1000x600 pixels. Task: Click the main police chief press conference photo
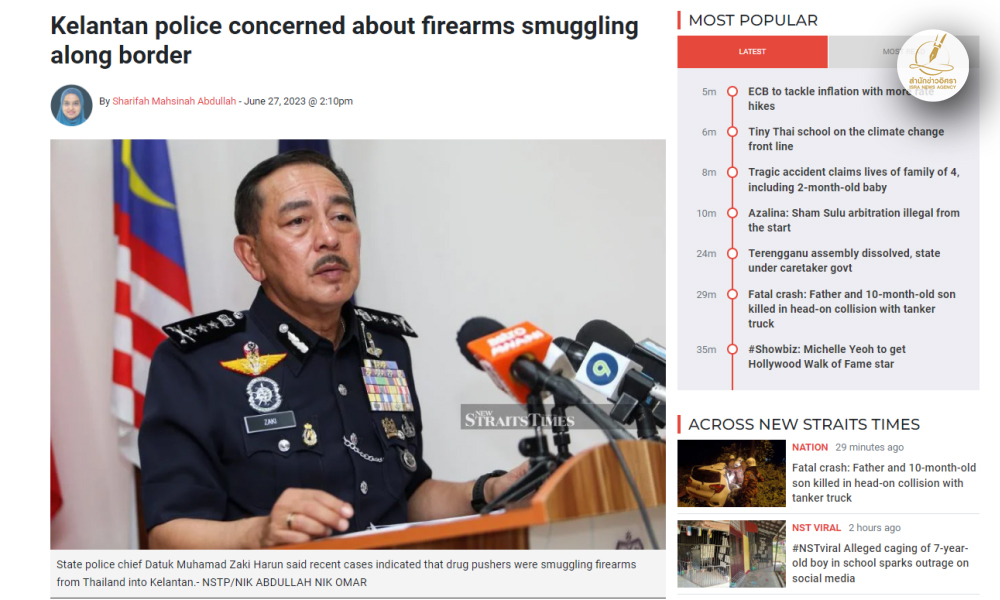coord(358,344)
